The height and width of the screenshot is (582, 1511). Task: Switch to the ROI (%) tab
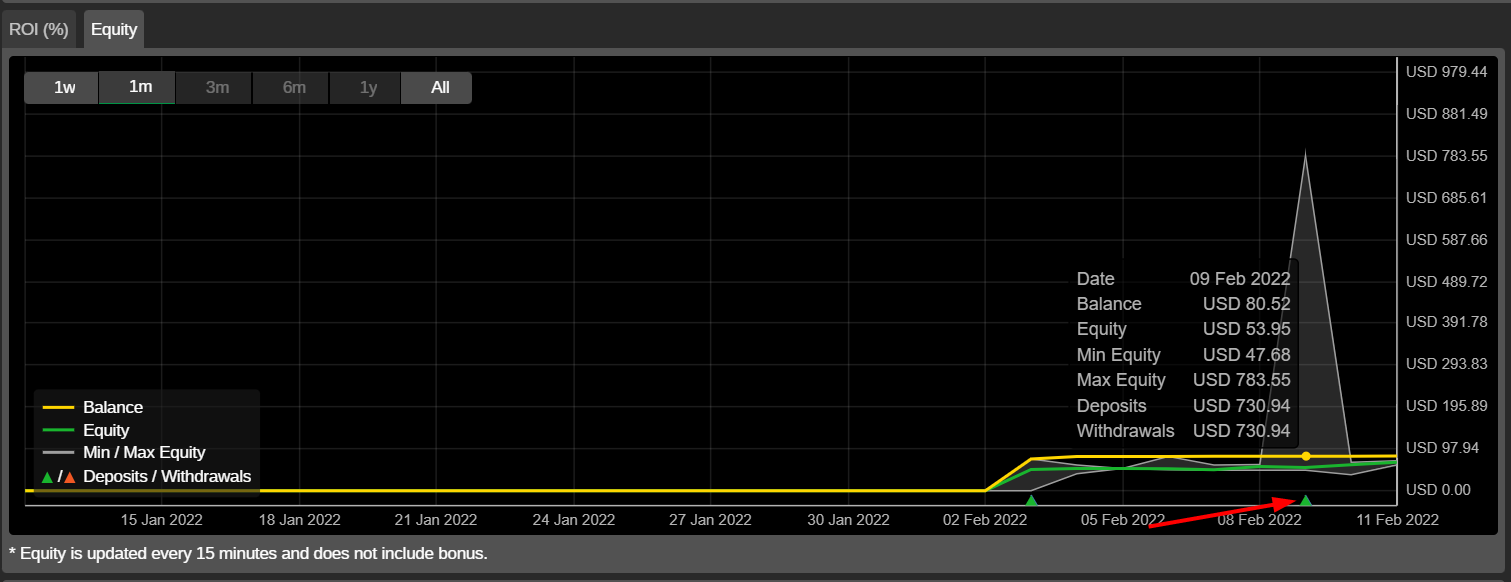pos(39,29)
